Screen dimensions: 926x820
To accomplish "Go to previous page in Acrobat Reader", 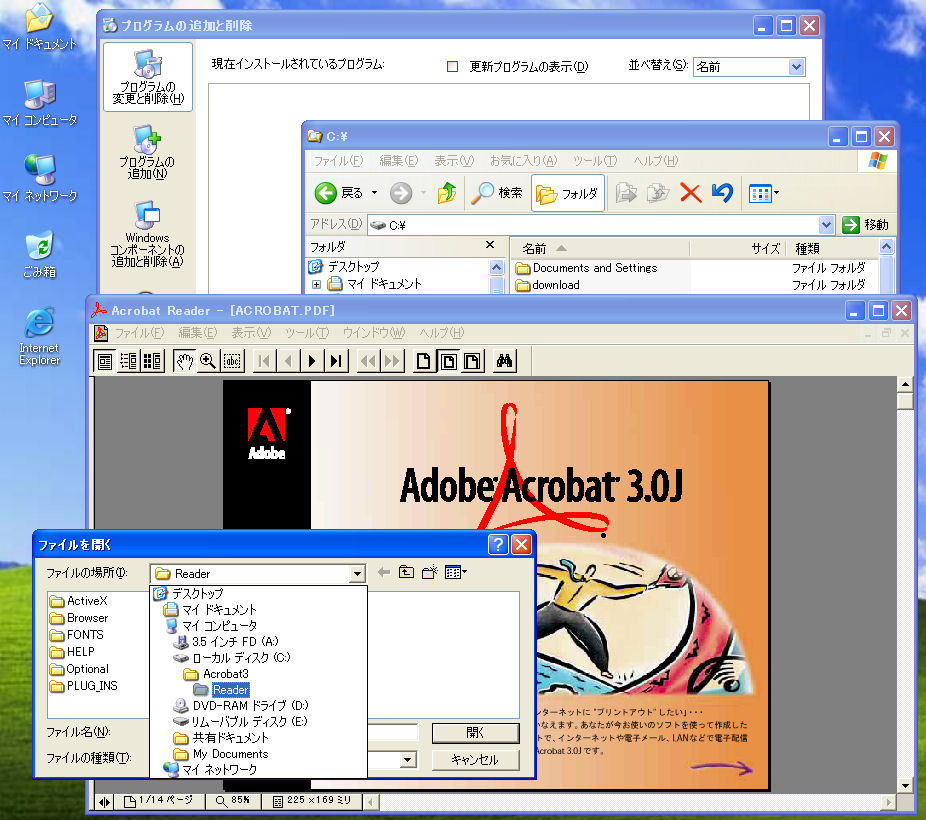I will [288, 361].
